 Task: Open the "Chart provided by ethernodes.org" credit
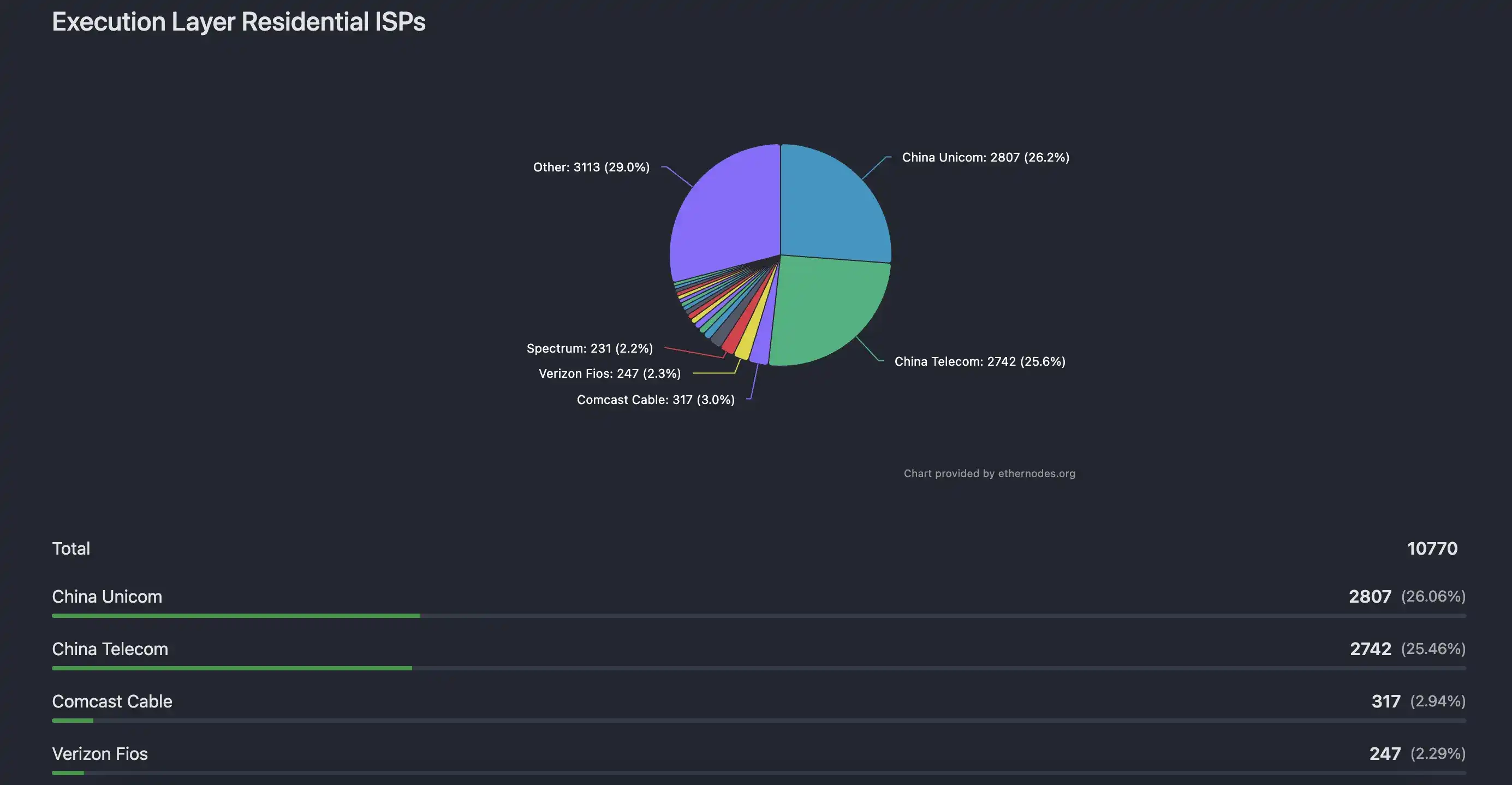click(x=989, y=473)
